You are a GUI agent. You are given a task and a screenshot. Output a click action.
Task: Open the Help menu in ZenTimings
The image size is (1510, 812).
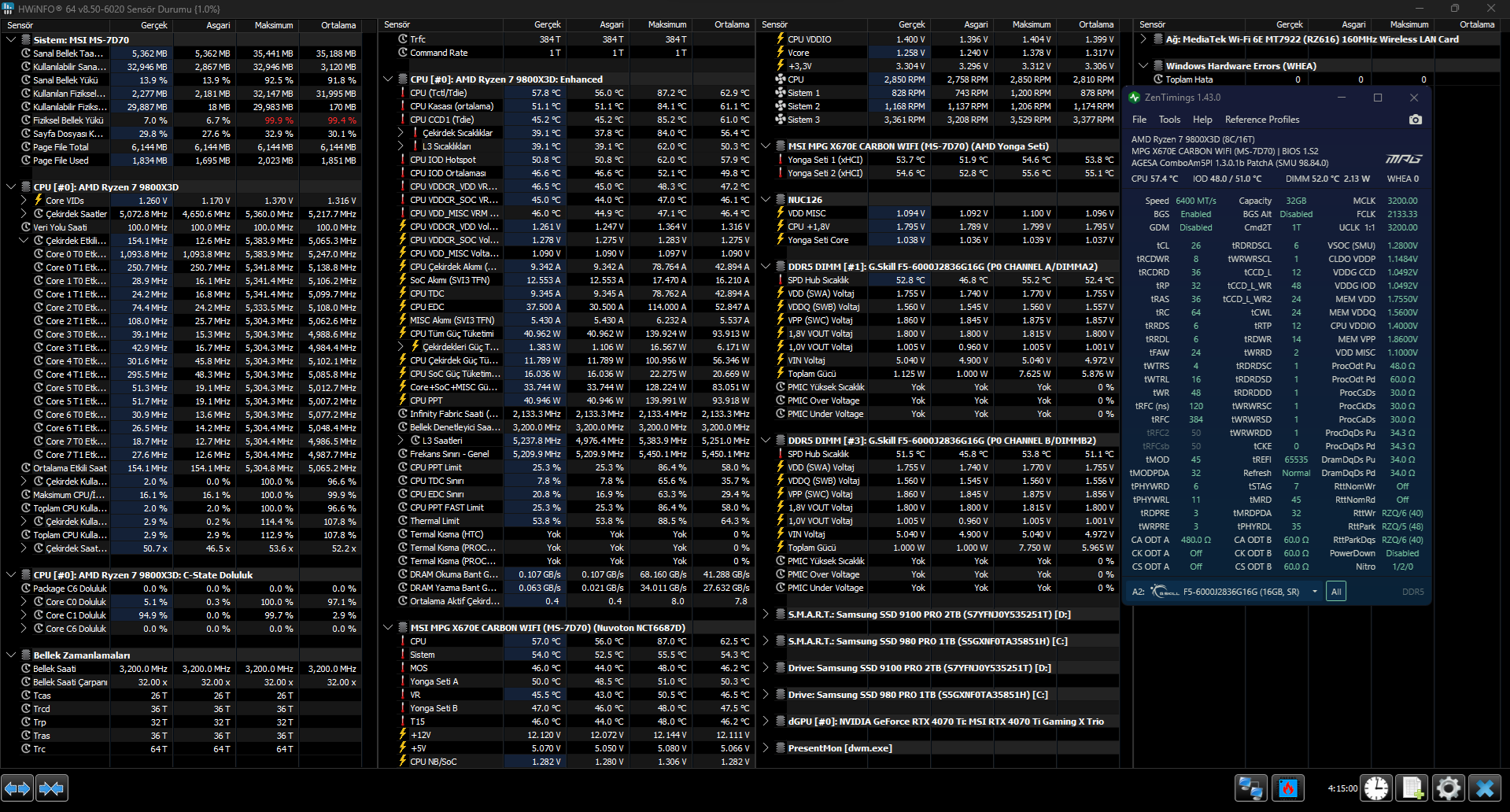click(1202, 120)
